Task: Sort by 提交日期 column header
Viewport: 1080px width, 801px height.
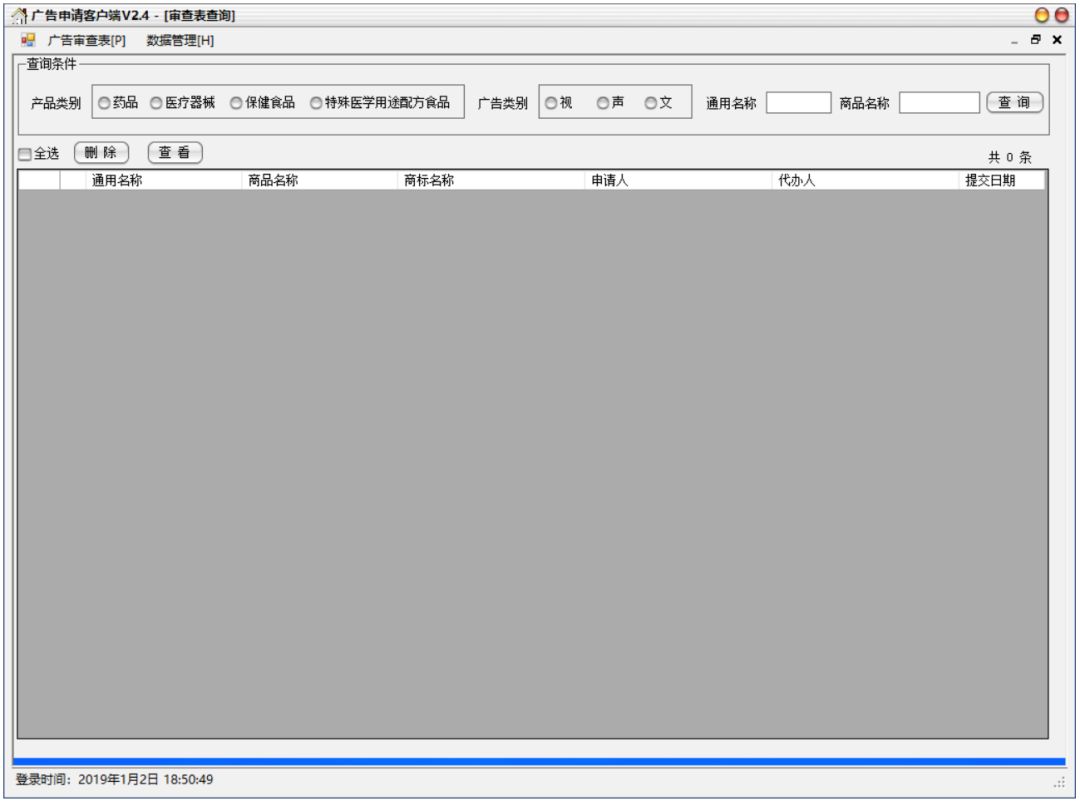Action: 1002,180
